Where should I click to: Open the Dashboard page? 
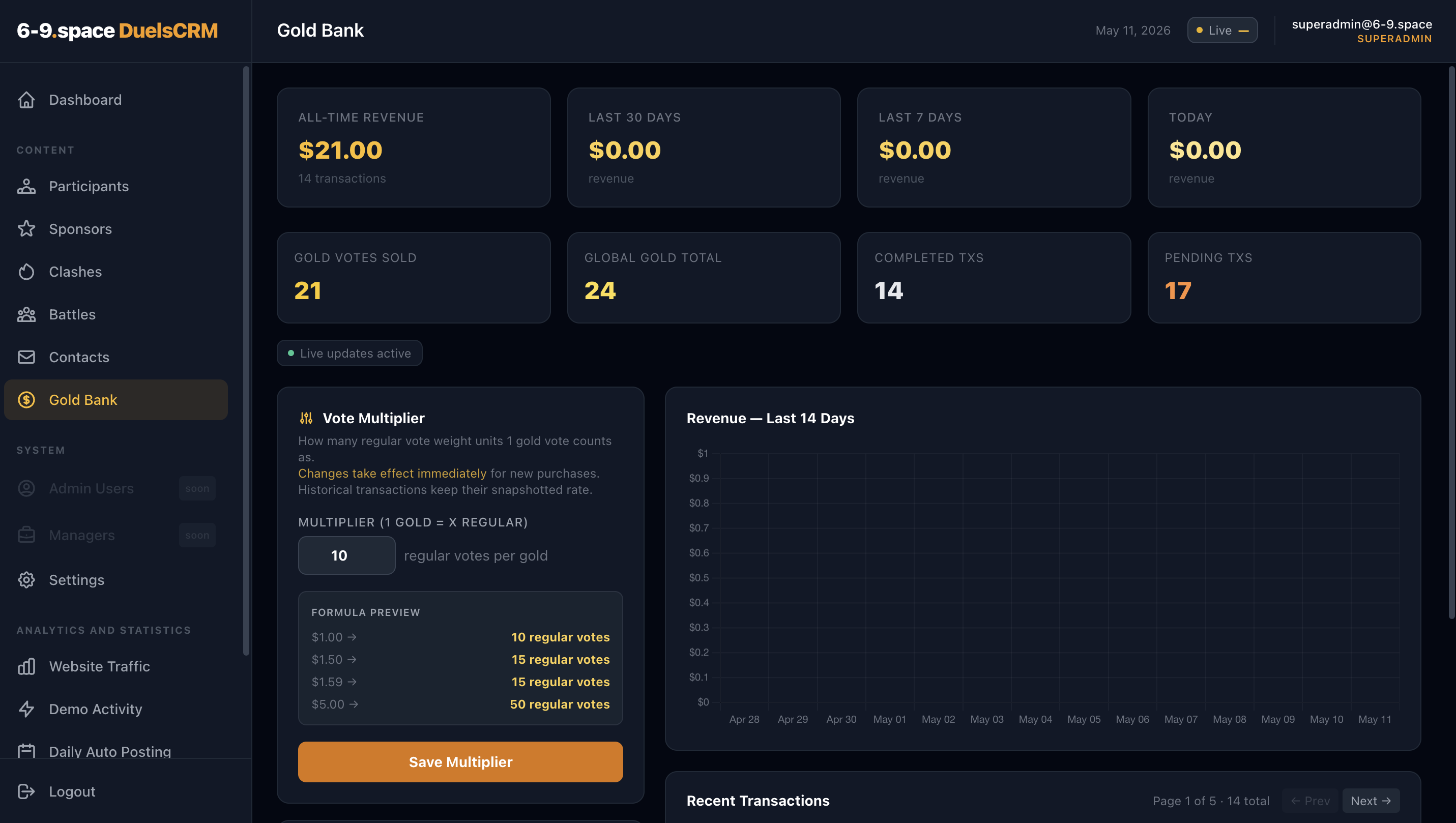click(x=116, y=100)
